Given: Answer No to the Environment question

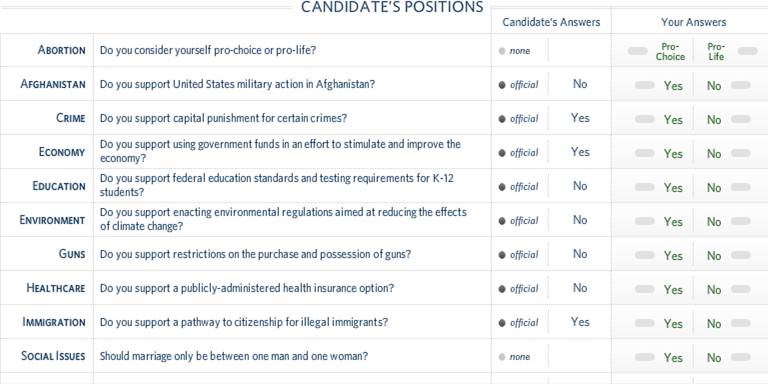Looking at the screenshot, I should pos(714,222).
